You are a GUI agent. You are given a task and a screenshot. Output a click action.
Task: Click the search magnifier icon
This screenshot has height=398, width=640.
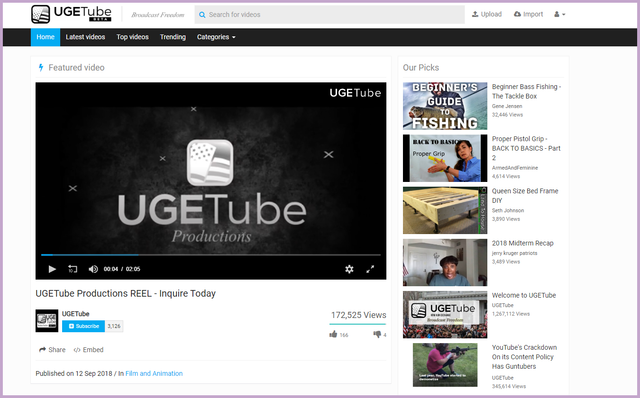pyautogui.click(x=202, y=15)
